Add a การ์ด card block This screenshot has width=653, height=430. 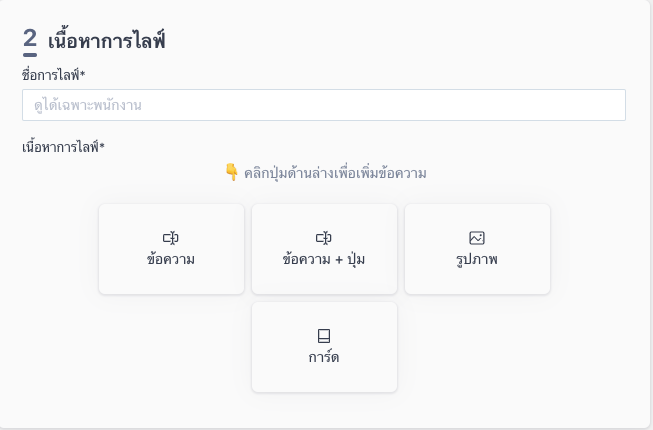[x=324, y=347]
